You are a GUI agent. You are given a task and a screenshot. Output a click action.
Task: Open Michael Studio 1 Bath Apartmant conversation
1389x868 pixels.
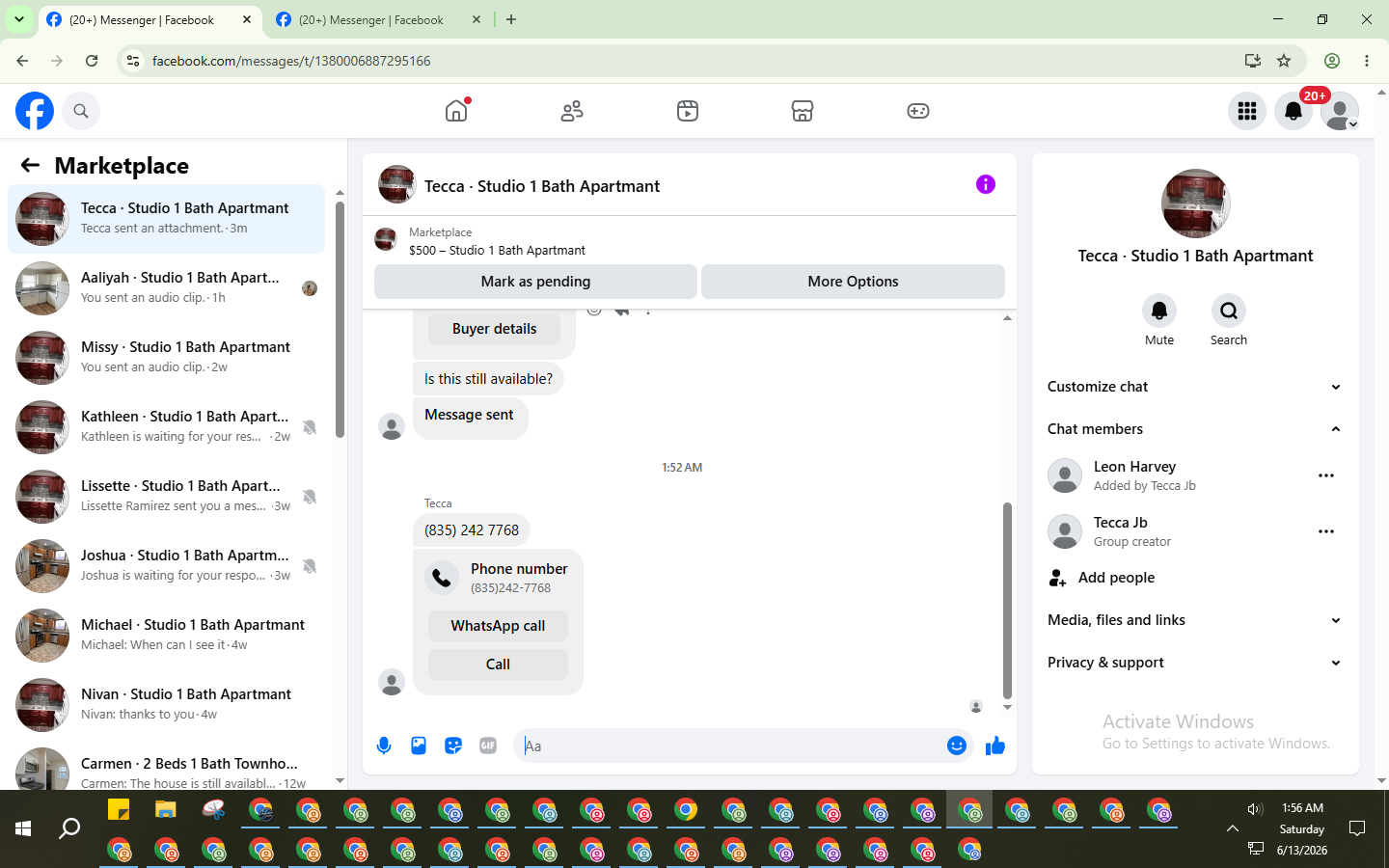point(167,636)
